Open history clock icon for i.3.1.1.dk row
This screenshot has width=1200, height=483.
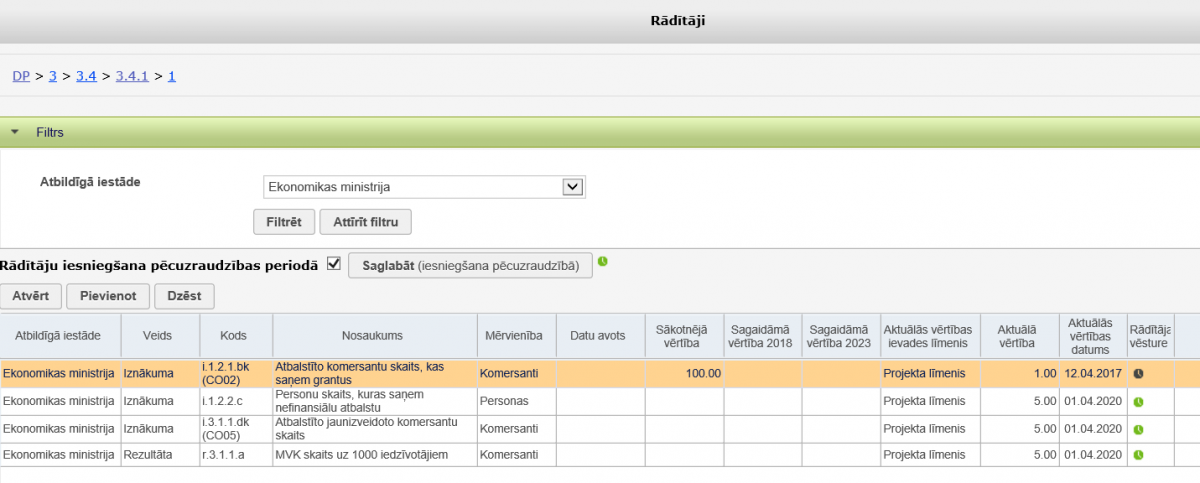point(1138,428)
